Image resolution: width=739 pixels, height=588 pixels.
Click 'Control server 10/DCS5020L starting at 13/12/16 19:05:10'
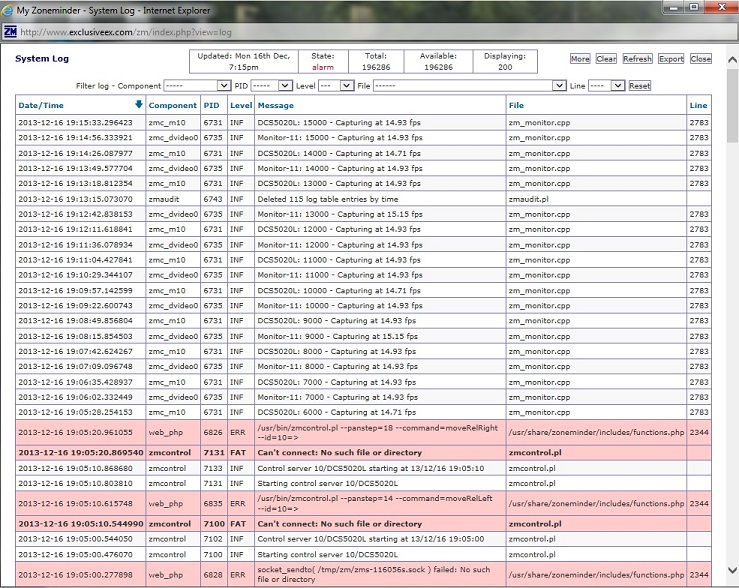click(x=370, y=468)
